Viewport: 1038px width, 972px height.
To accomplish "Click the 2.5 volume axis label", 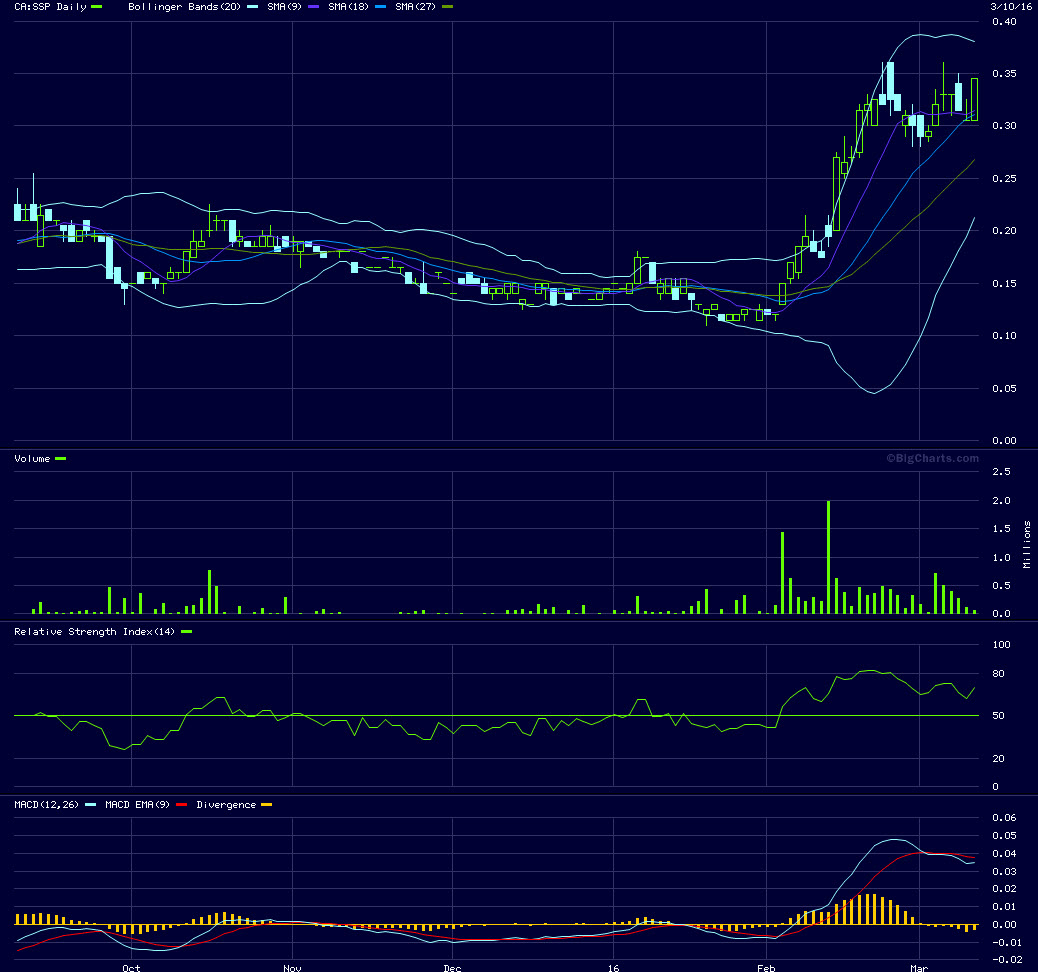I will 1002,471.
